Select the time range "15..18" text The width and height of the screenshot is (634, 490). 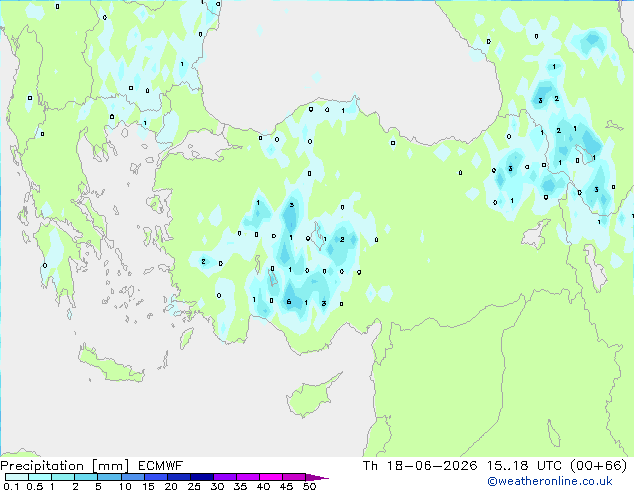coord(507,466)
